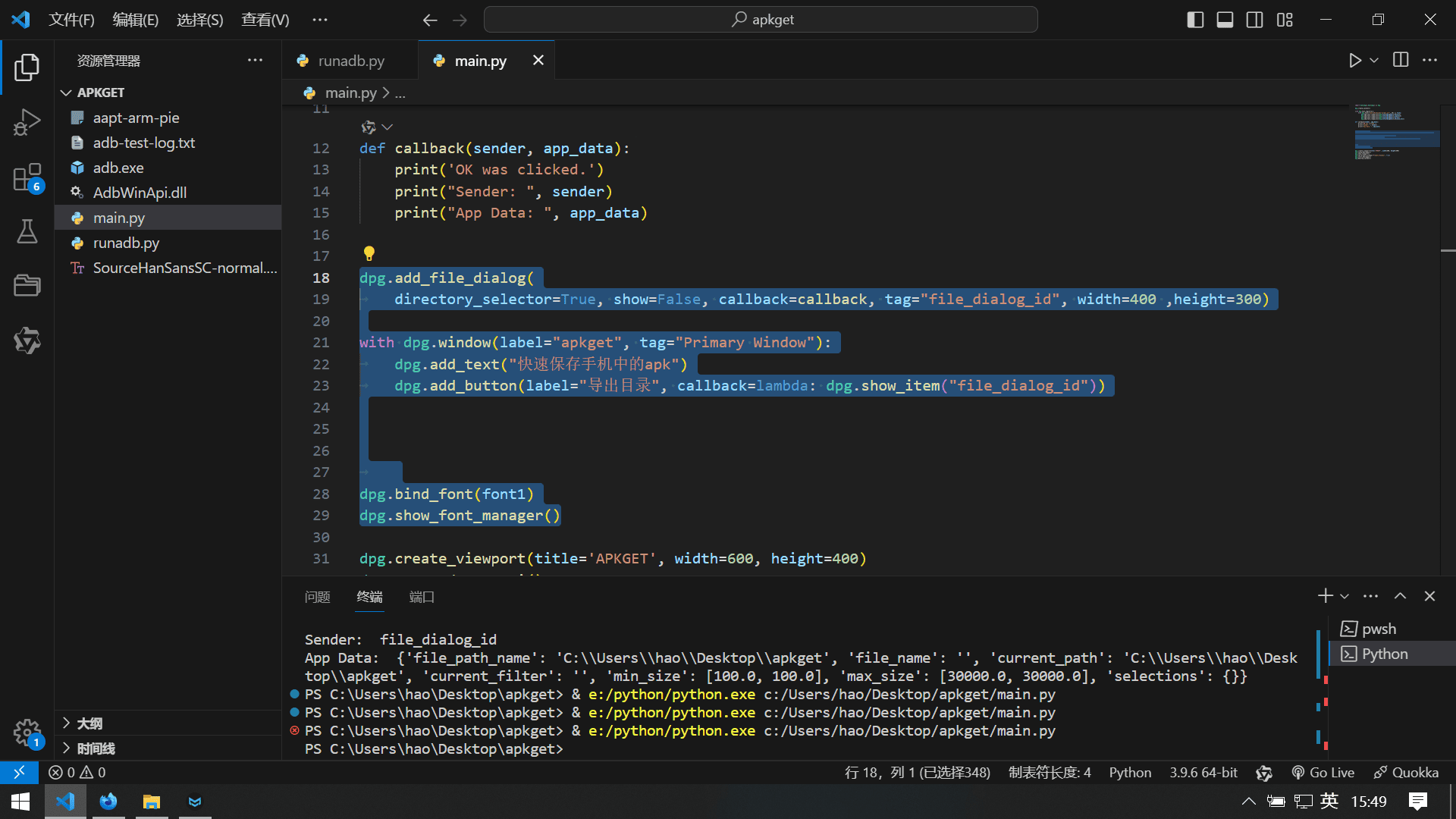Click the Run Python File play button
This screenshot has width=1456, height=819.
point(1354,61)
